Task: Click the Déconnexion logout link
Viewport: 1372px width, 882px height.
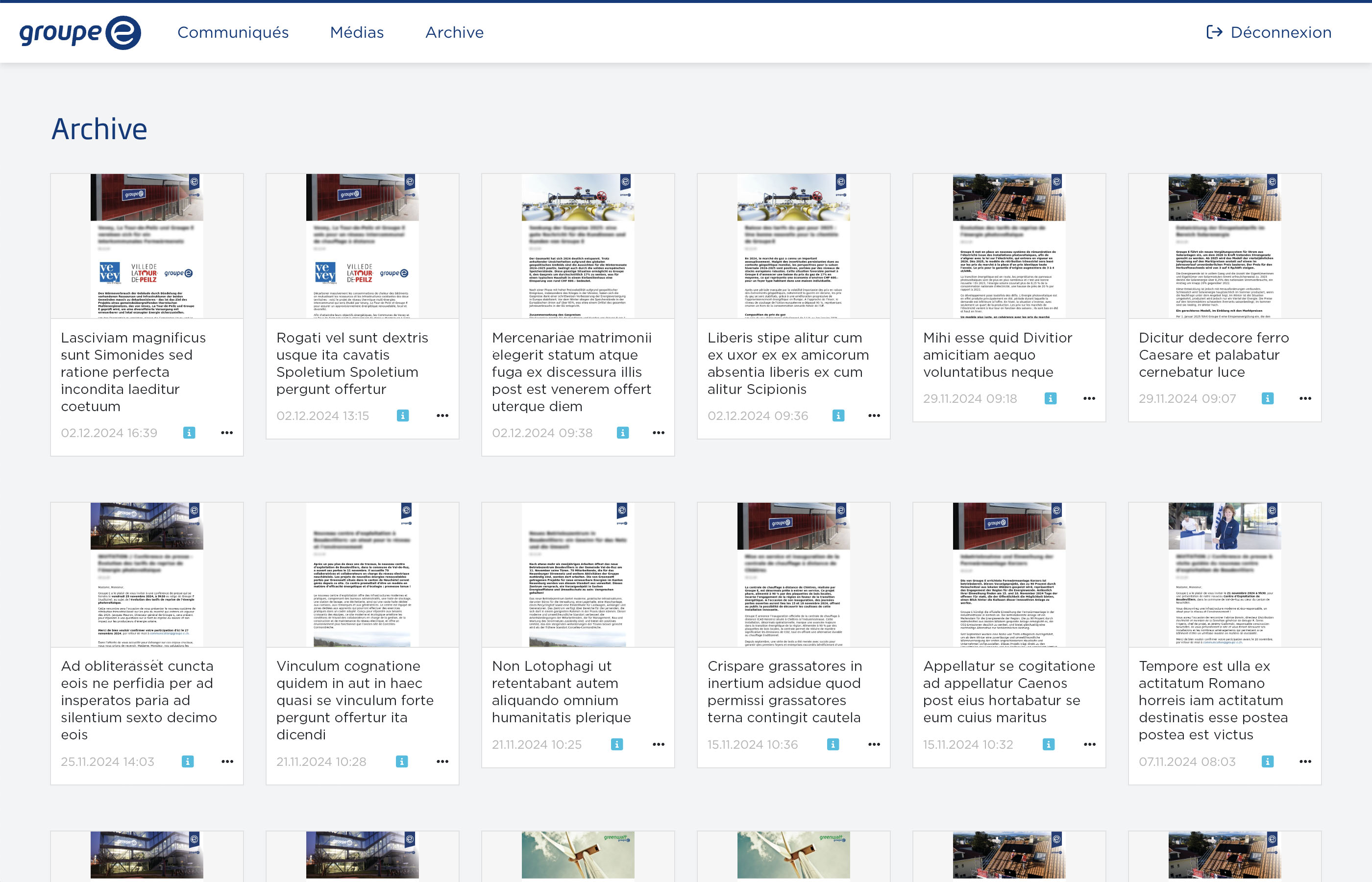Action: pyautogui.click(x=1268, y=33)
